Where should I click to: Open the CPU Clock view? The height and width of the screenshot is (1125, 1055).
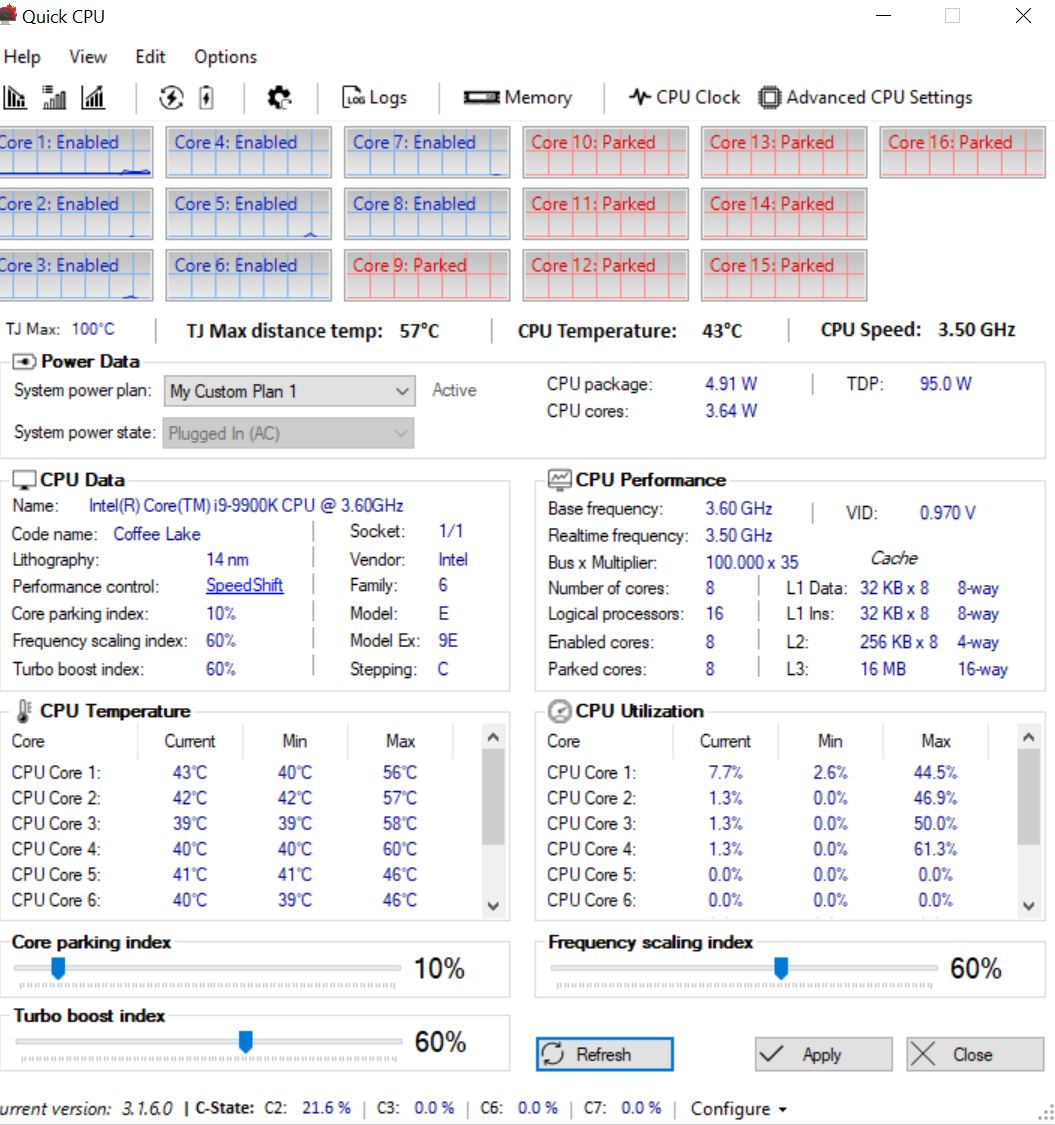coord(684,97)
